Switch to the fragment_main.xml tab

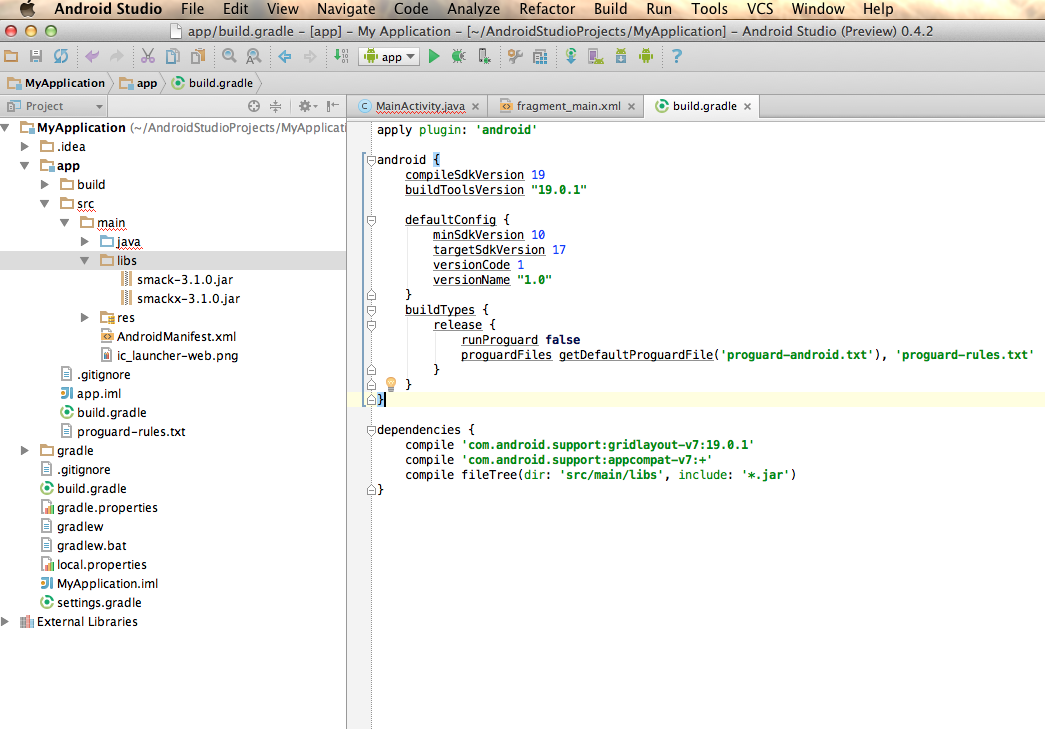568,106
